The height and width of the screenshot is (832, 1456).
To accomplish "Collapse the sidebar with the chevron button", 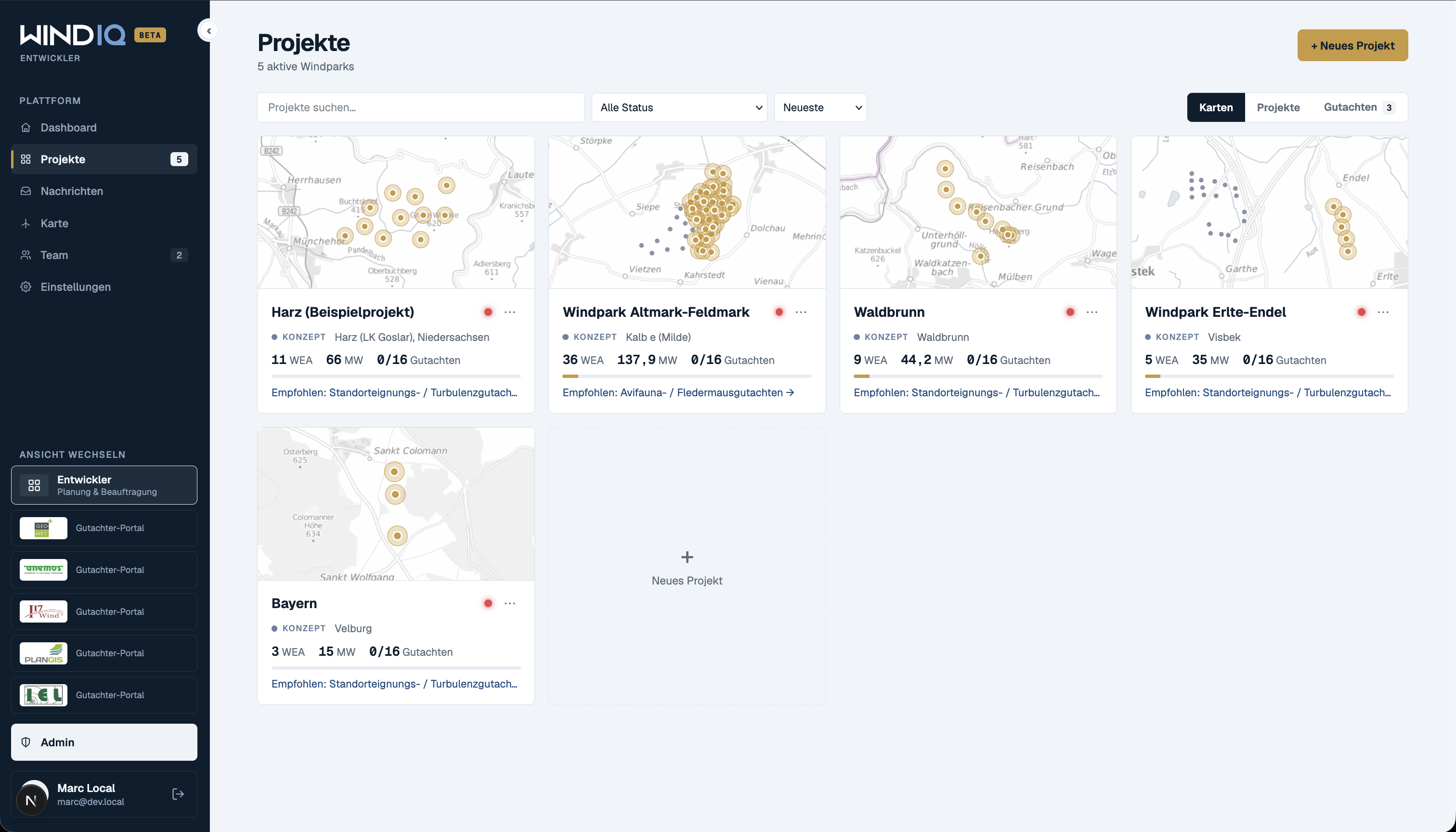I will [208, 31].
